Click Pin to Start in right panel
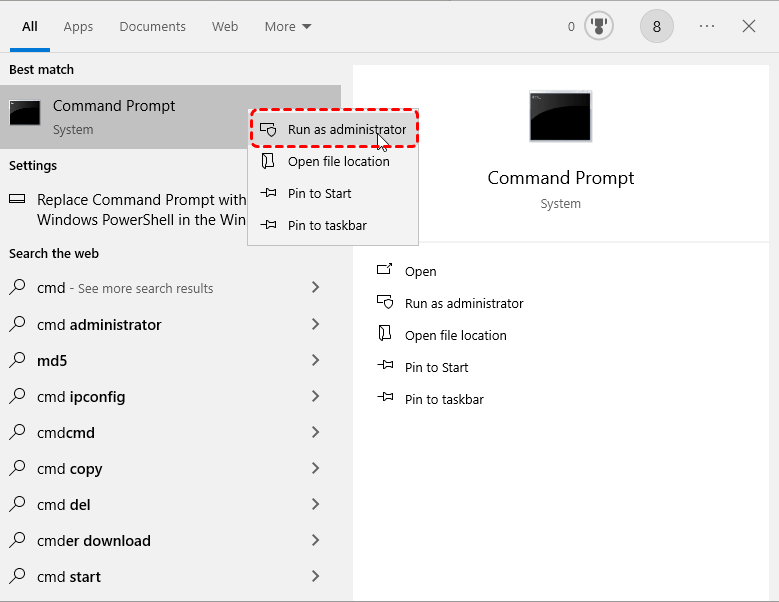Screen dimensions: 779x602 tap(436, 367)
